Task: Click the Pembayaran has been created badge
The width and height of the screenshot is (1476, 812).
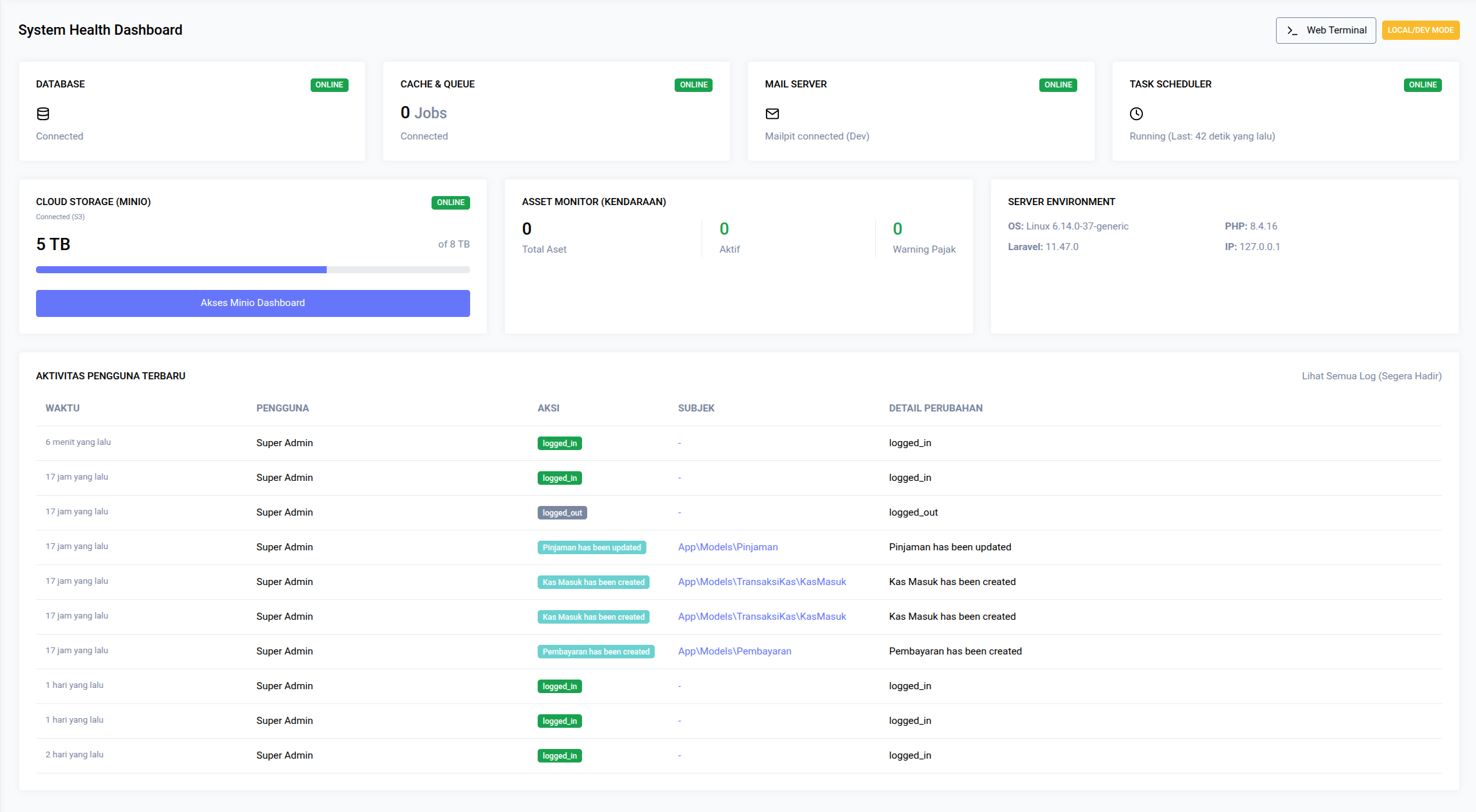Action: 596,651
